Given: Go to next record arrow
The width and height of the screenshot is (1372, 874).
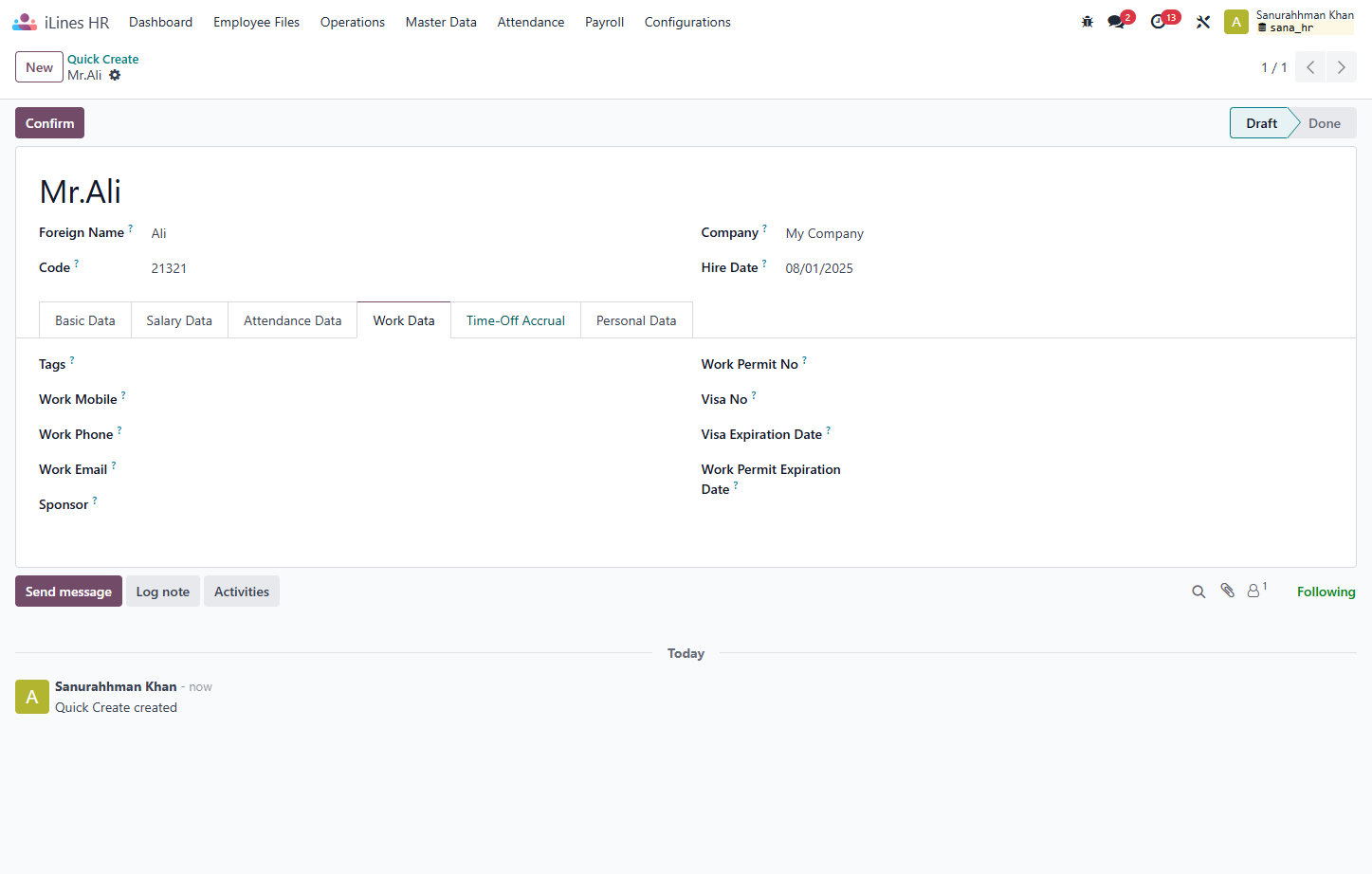Looking at the screenshot, I should pyautogui.click(x=1342, y=67).
